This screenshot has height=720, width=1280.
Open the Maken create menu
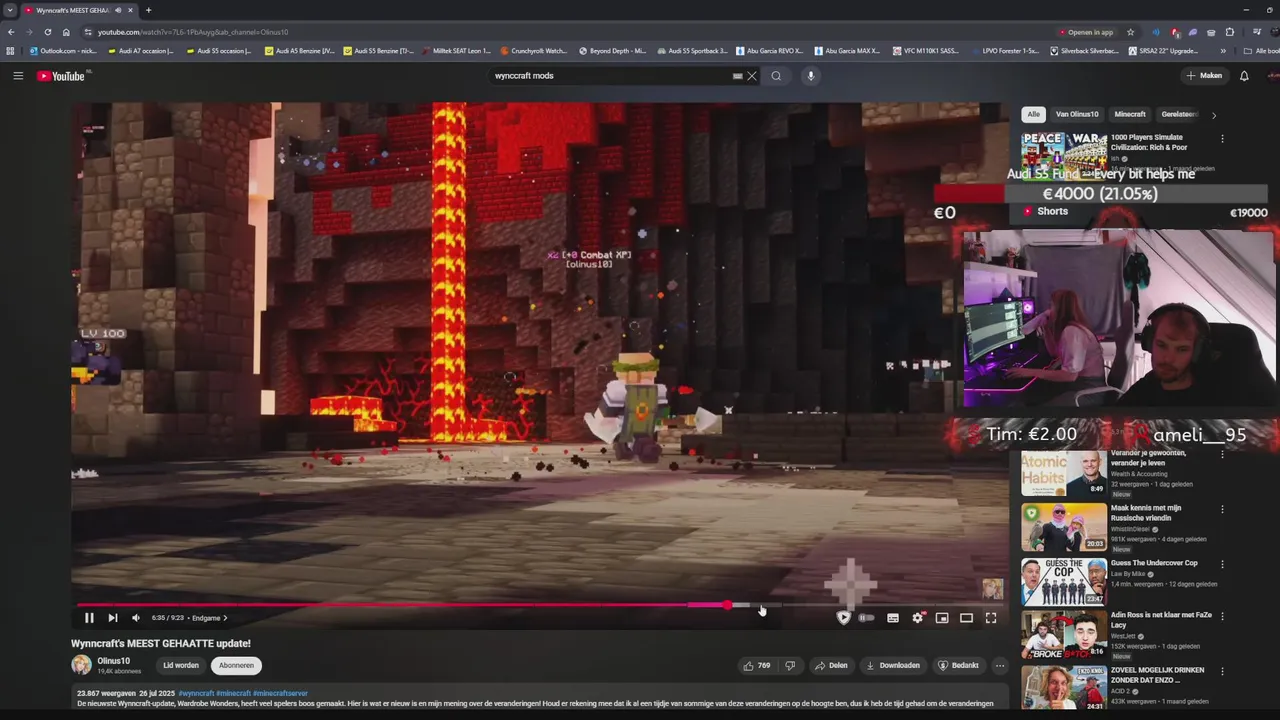click(x=1204, y=76)
